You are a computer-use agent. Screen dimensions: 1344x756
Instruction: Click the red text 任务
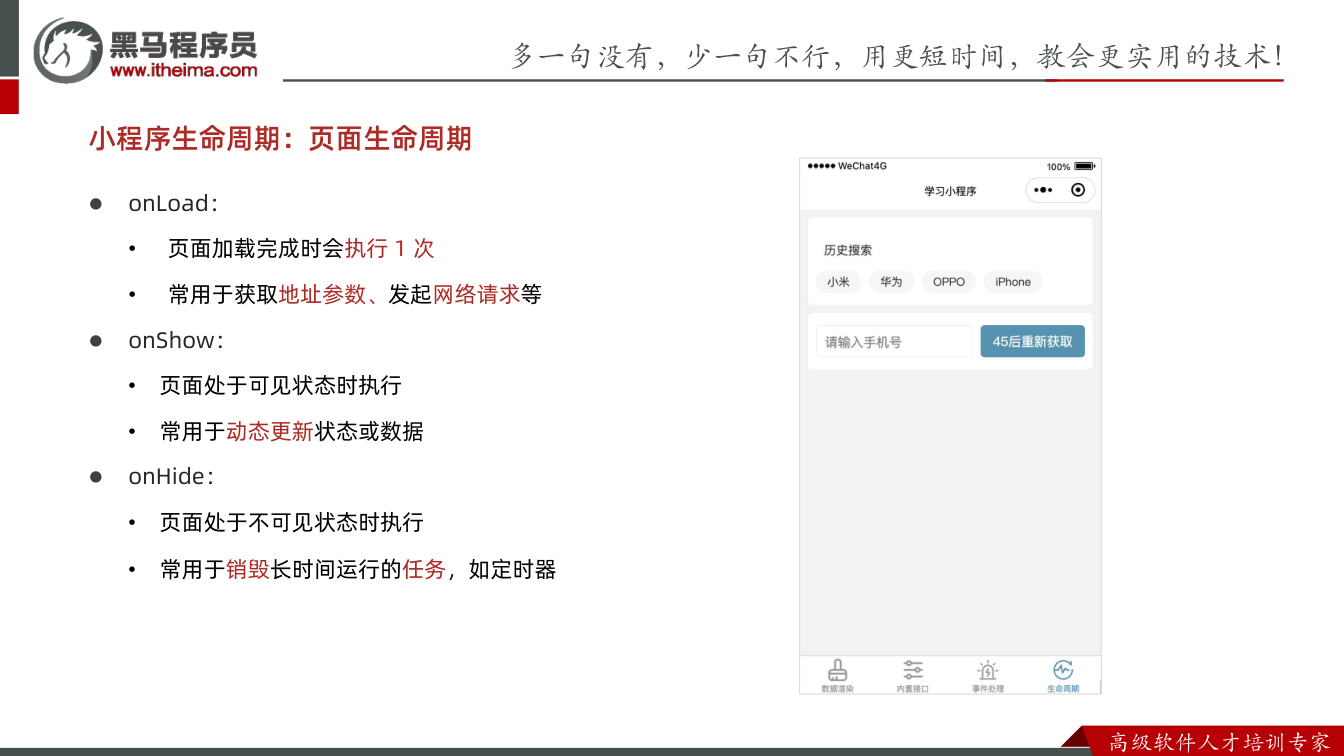[x=424, y=569]
